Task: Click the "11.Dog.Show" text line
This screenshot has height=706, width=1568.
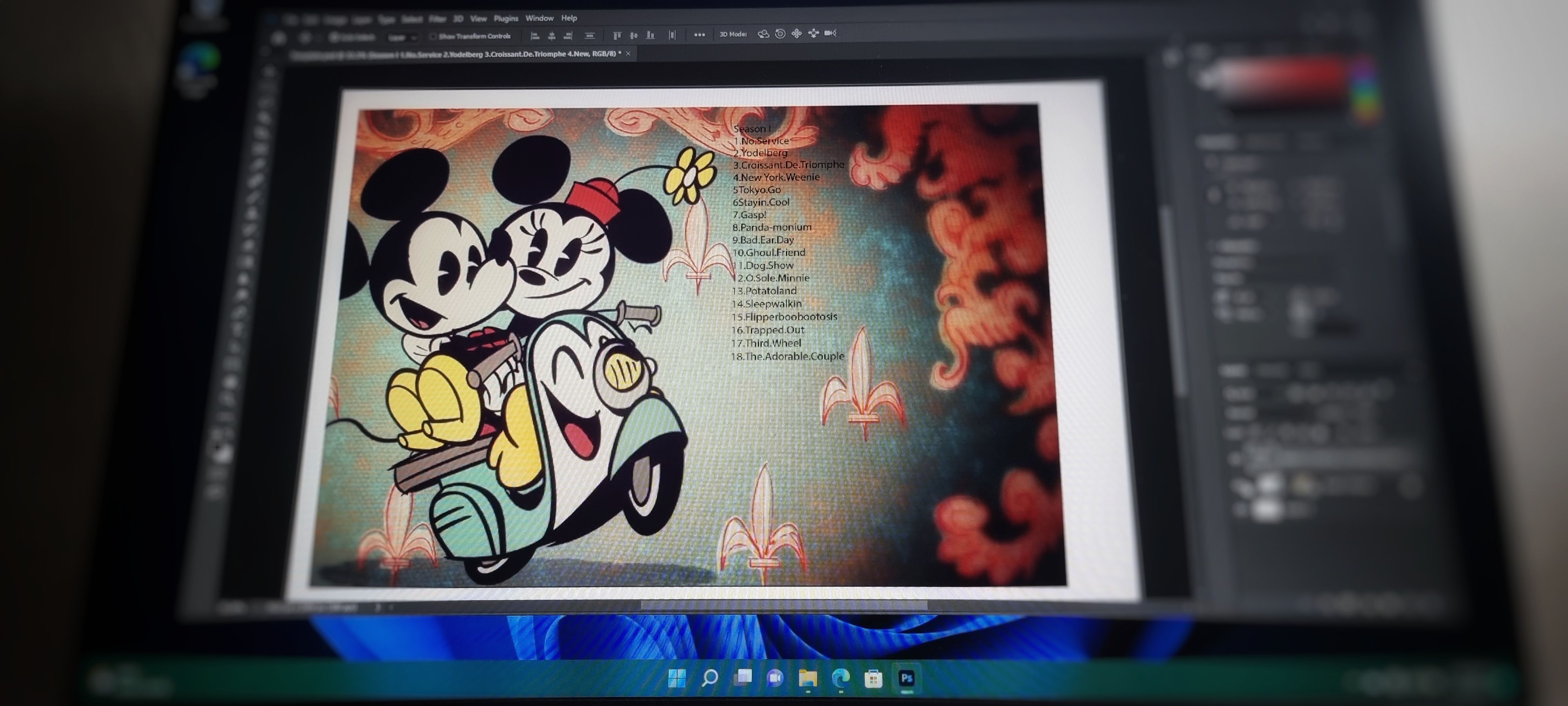Action: tap(763, 266)
